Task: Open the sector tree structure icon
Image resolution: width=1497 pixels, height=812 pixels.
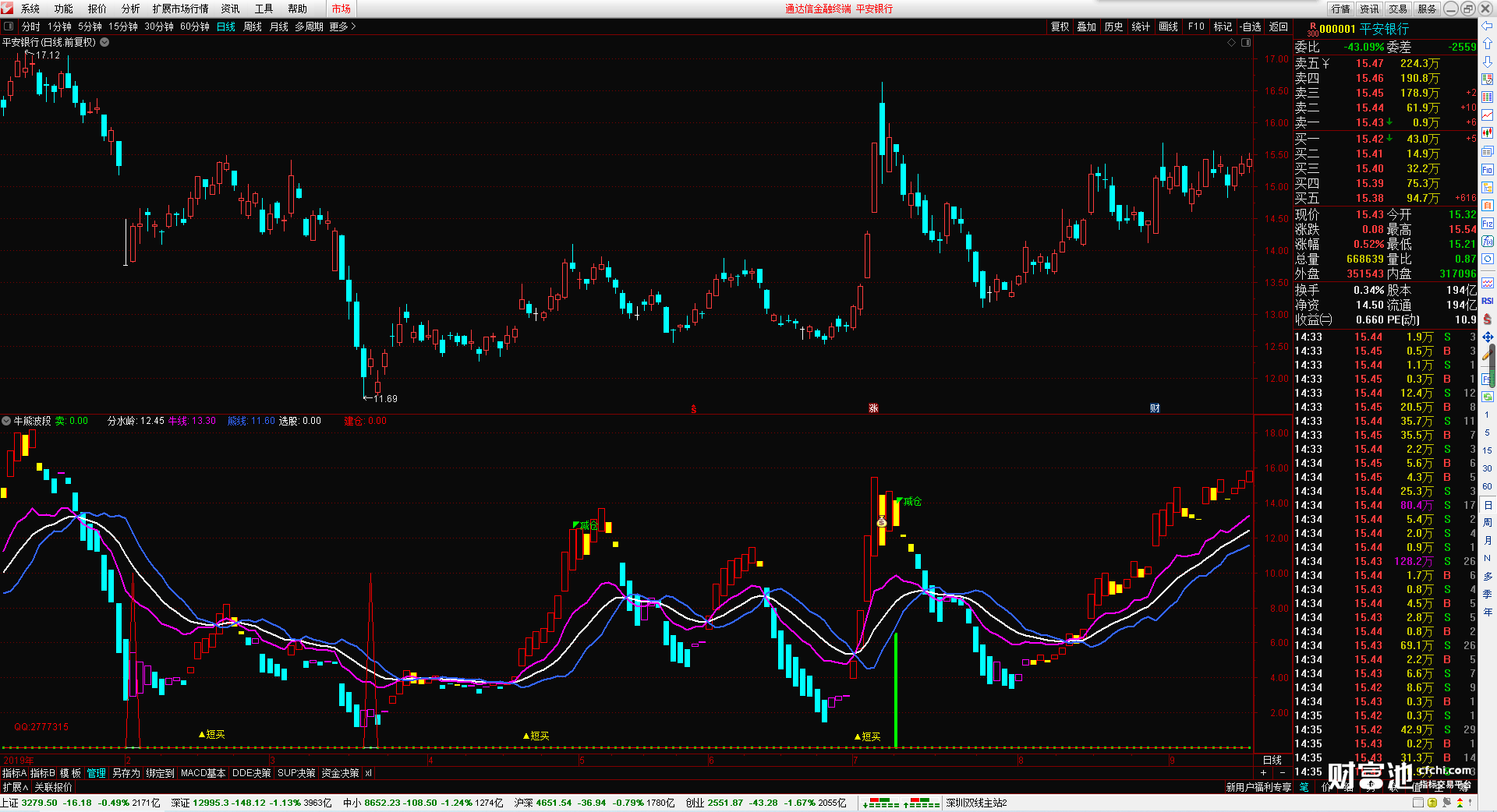Action: coord(1488,187)
